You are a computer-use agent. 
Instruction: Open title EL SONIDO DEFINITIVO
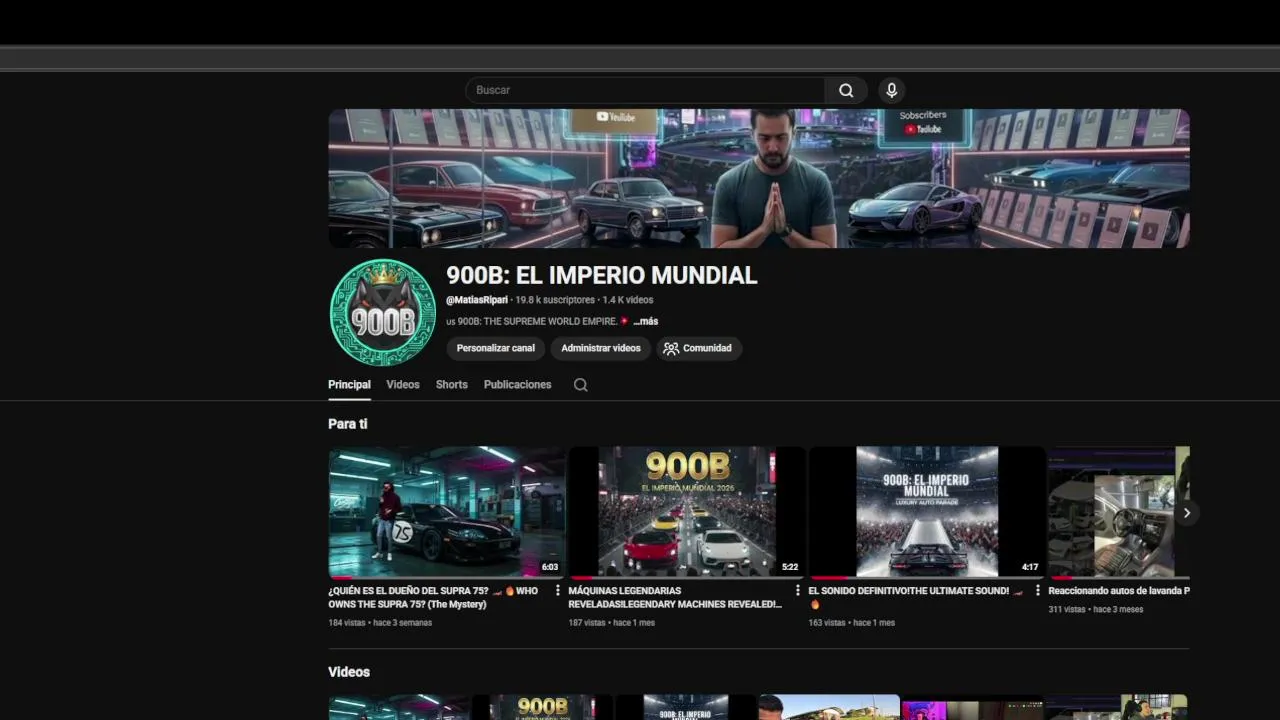coord(915,597)
